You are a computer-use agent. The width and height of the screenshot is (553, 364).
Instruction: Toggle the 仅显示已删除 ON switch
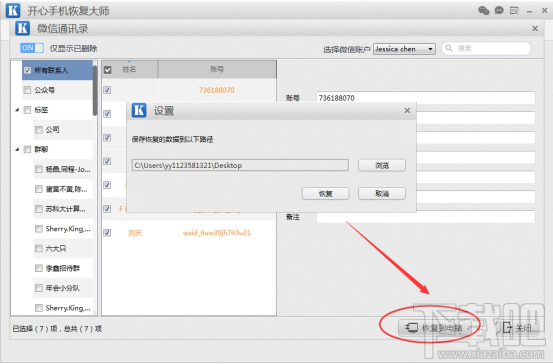pos(32,48)
